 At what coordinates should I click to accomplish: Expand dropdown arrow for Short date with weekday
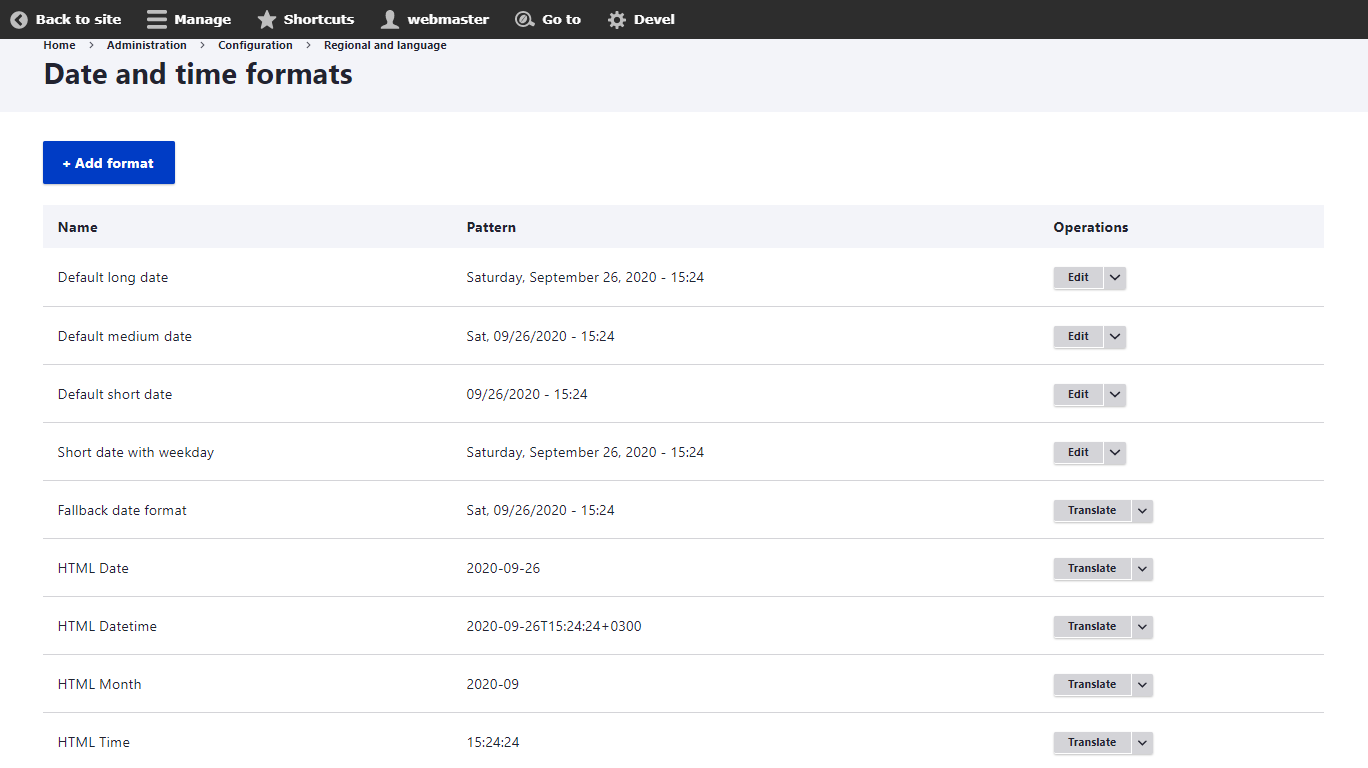coord(1115,453)
